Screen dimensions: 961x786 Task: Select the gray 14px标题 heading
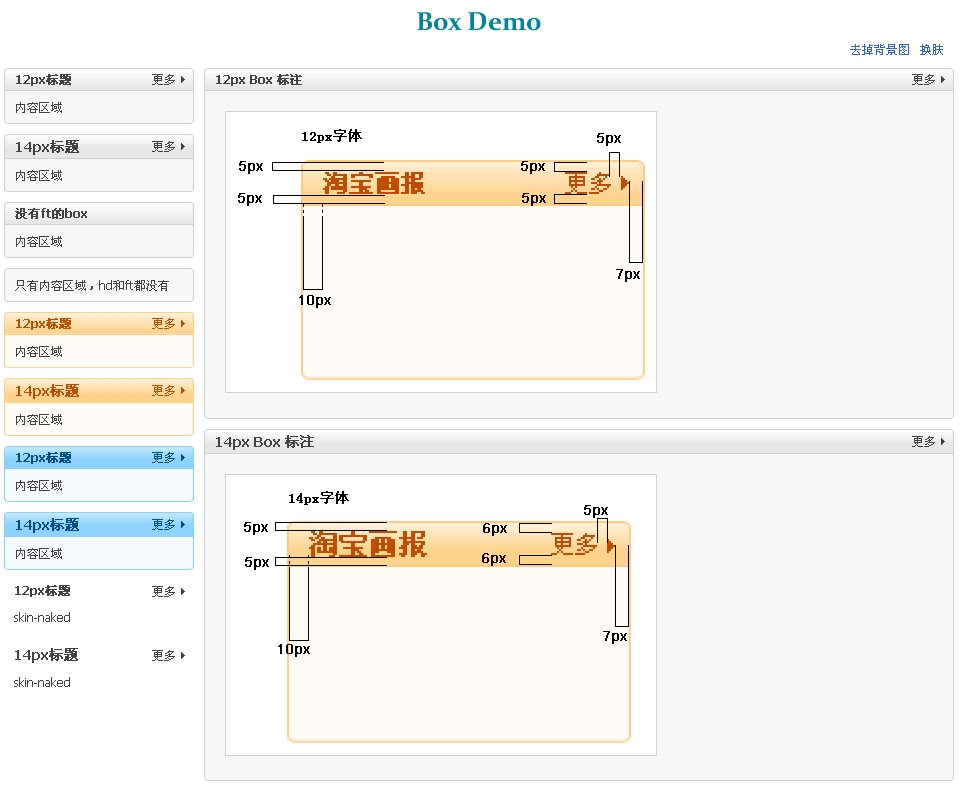47,147
